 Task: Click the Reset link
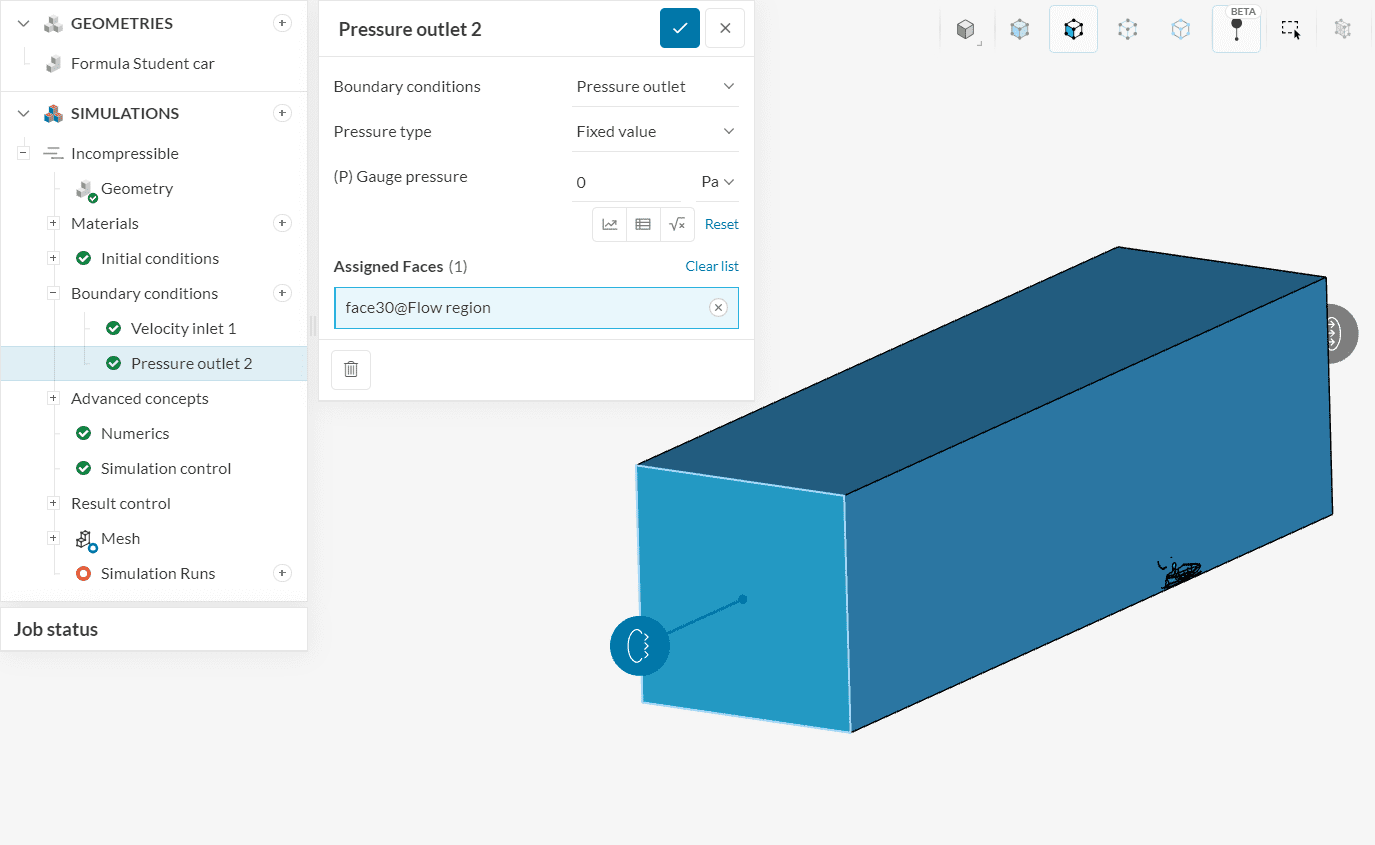721,225
